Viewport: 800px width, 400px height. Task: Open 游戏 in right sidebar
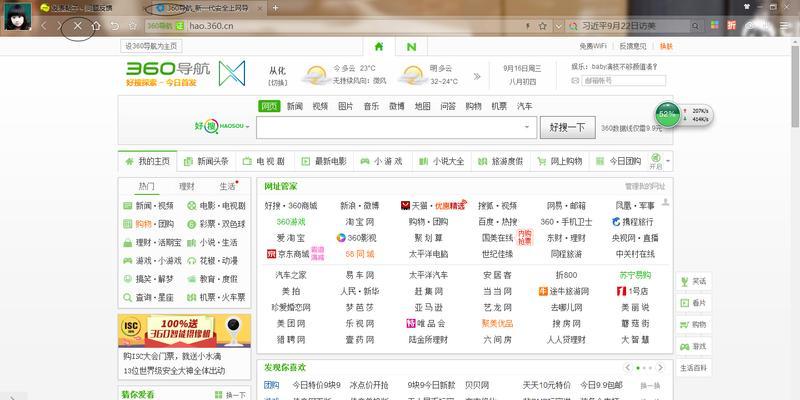point(694,346)
